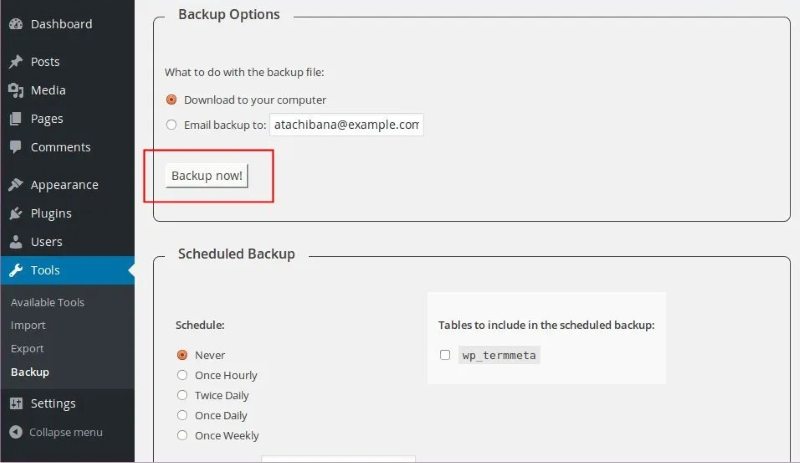
Task: Click the Settings sliders icon
Action: click(16, 404)
